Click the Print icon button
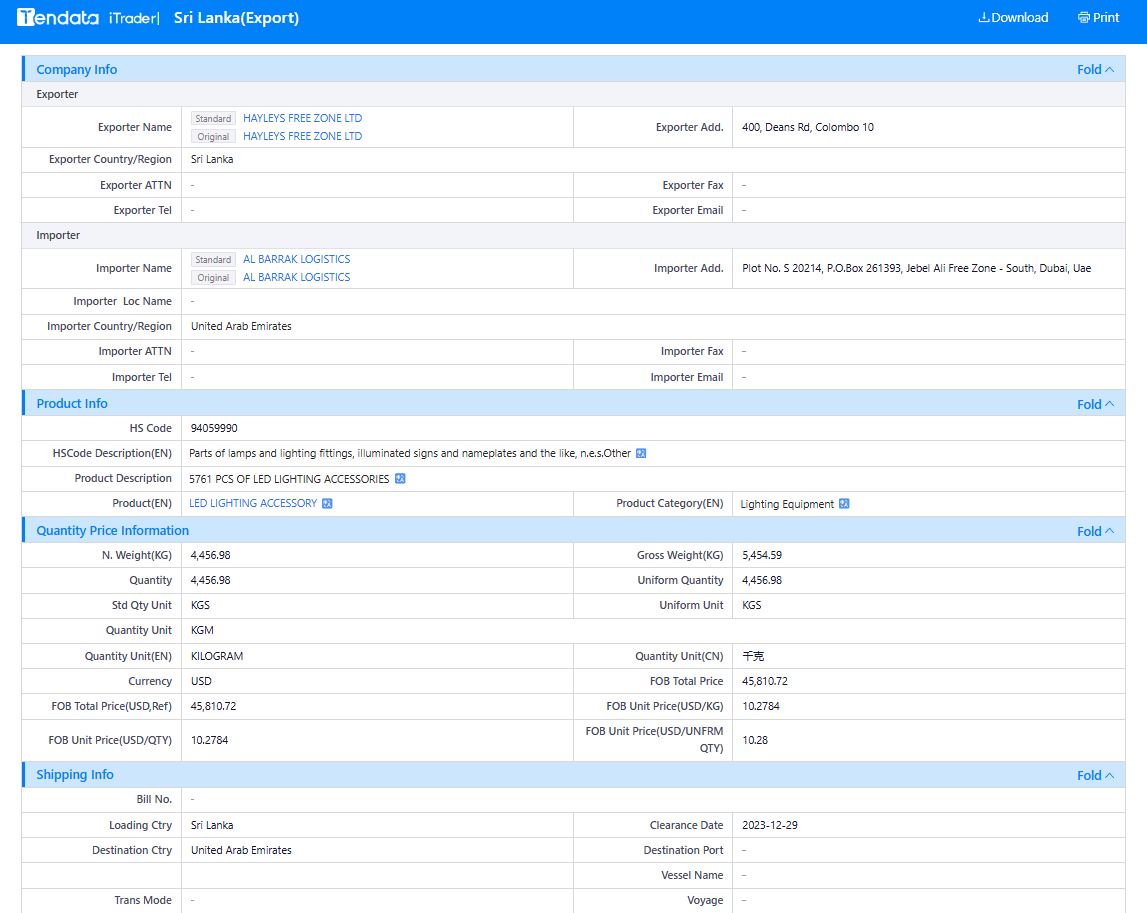 point(1098,18)
